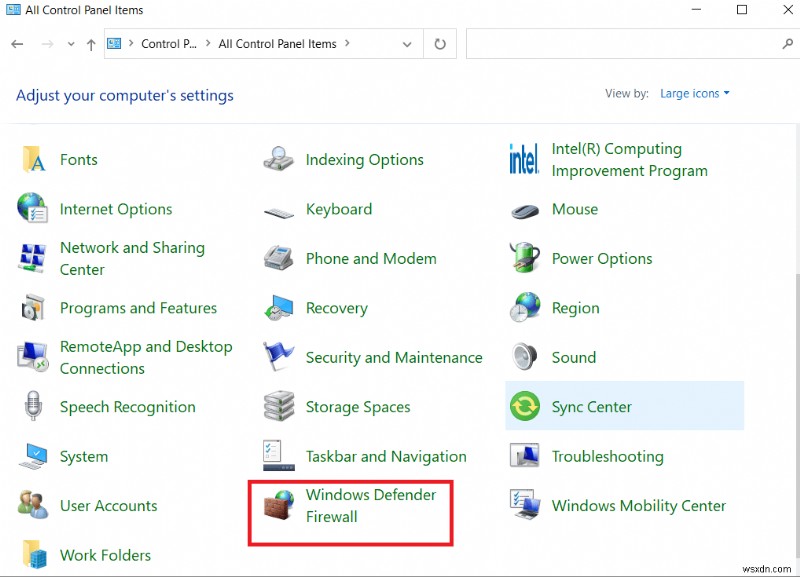The height and width of the screenshot is (577, 800).
Task: Open the Troubleshooting link
Action: 607,456
